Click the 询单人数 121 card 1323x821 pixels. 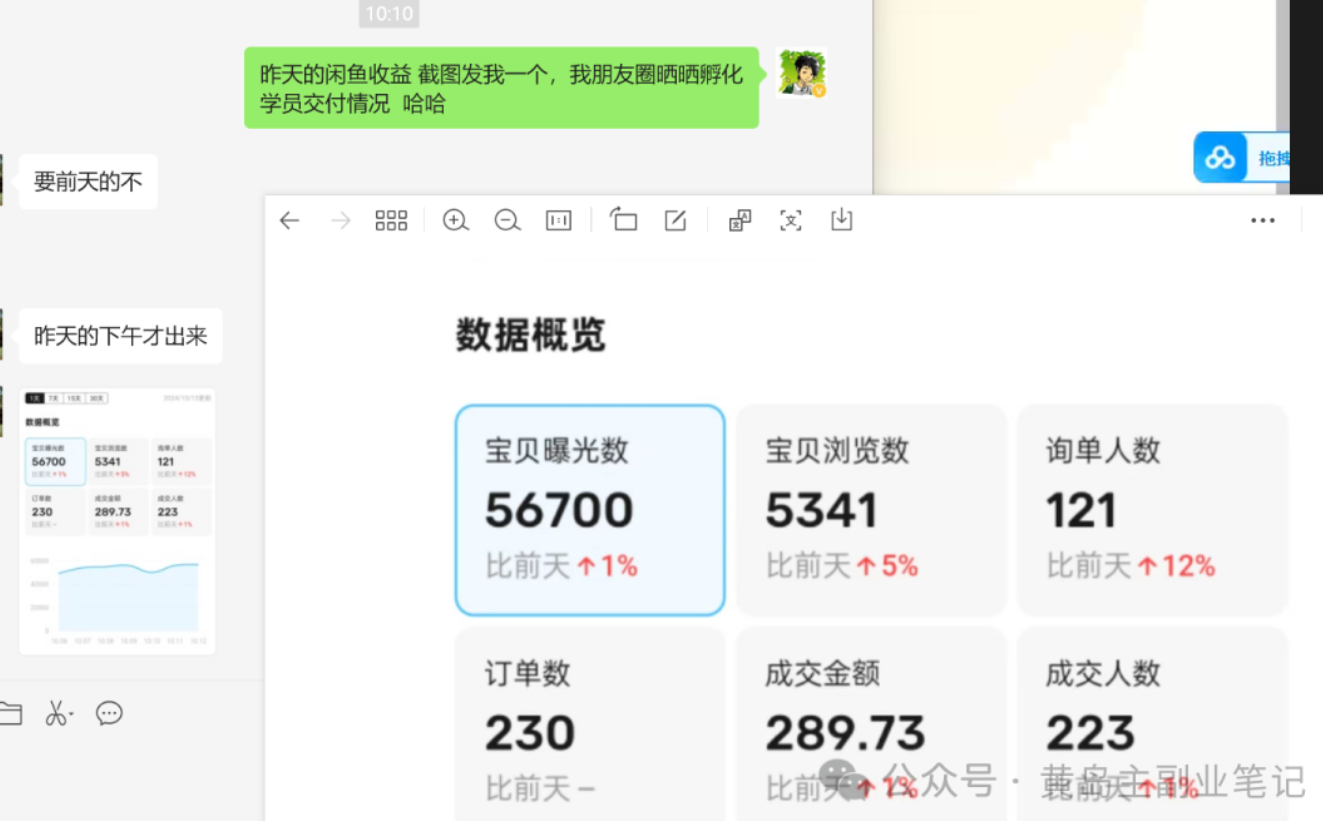tap(1152, 510)
